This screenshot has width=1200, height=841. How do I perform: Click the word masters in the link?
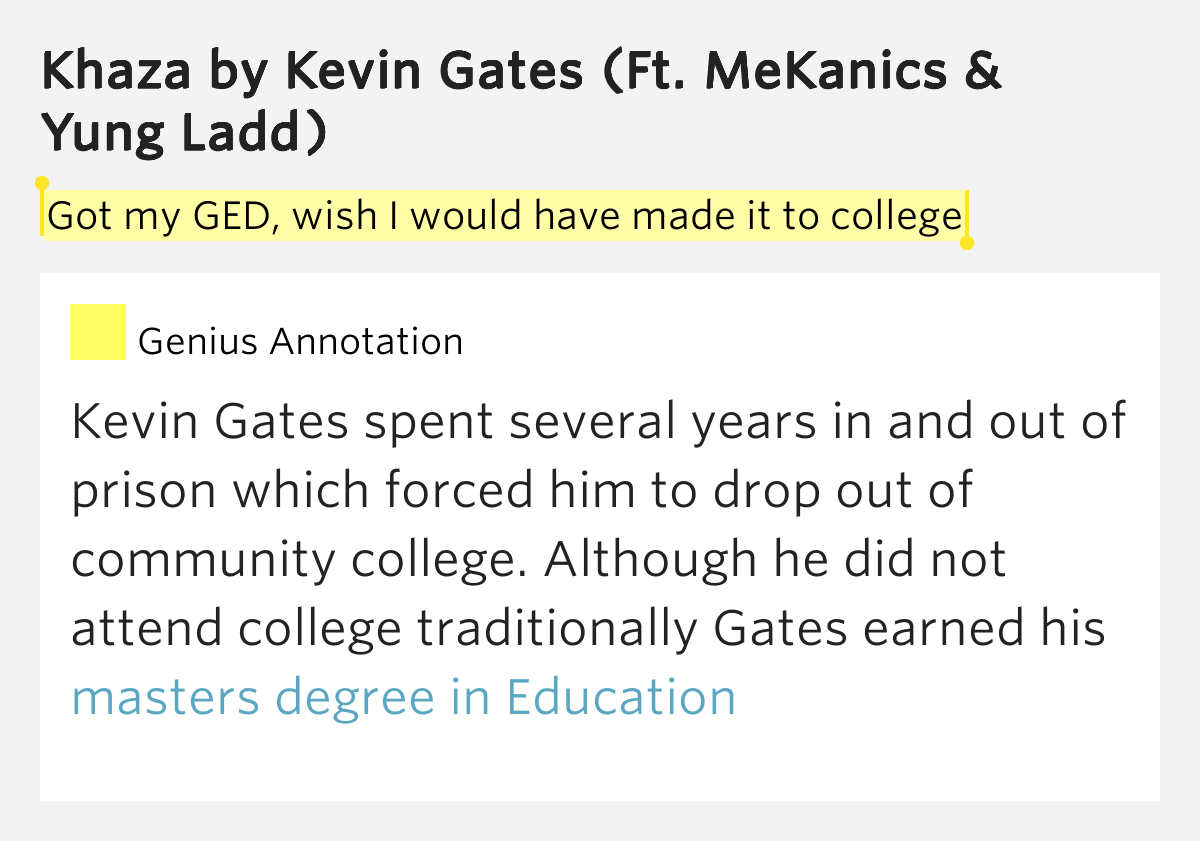click(165, 697)
